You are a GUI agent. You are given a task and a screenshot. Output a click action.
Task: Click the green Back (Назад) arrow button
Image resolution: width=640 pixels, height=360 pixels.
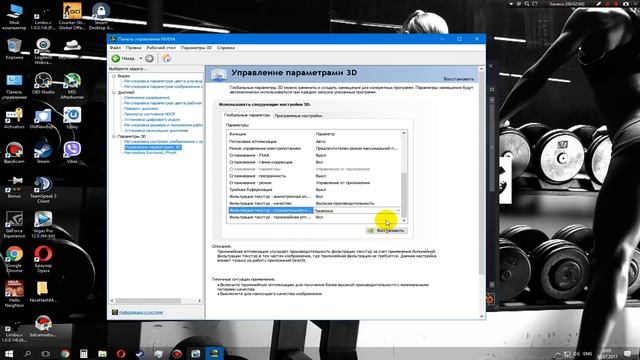tap(116, 58)
